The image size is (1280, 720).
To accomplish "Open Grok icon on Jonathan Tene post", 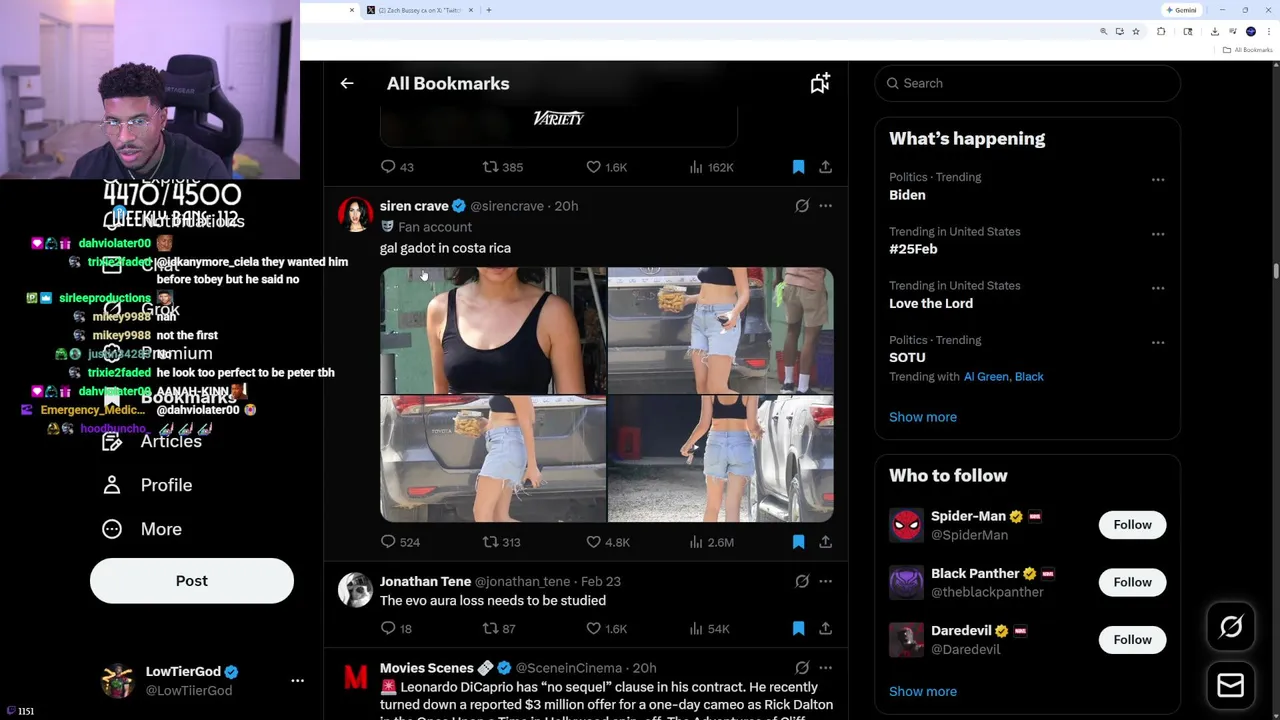I will (802, 581).
